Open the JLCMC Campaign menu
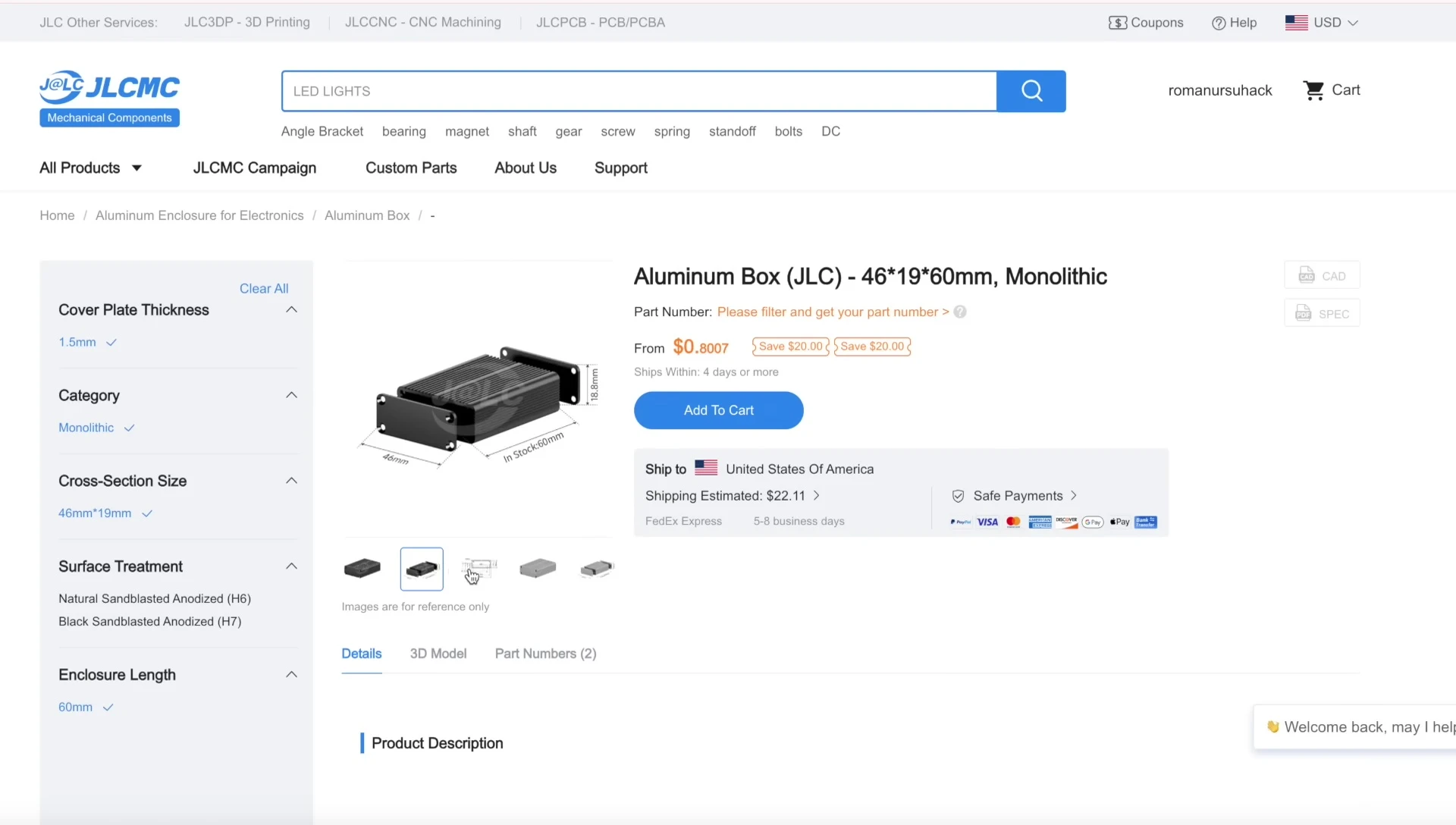 255,168
